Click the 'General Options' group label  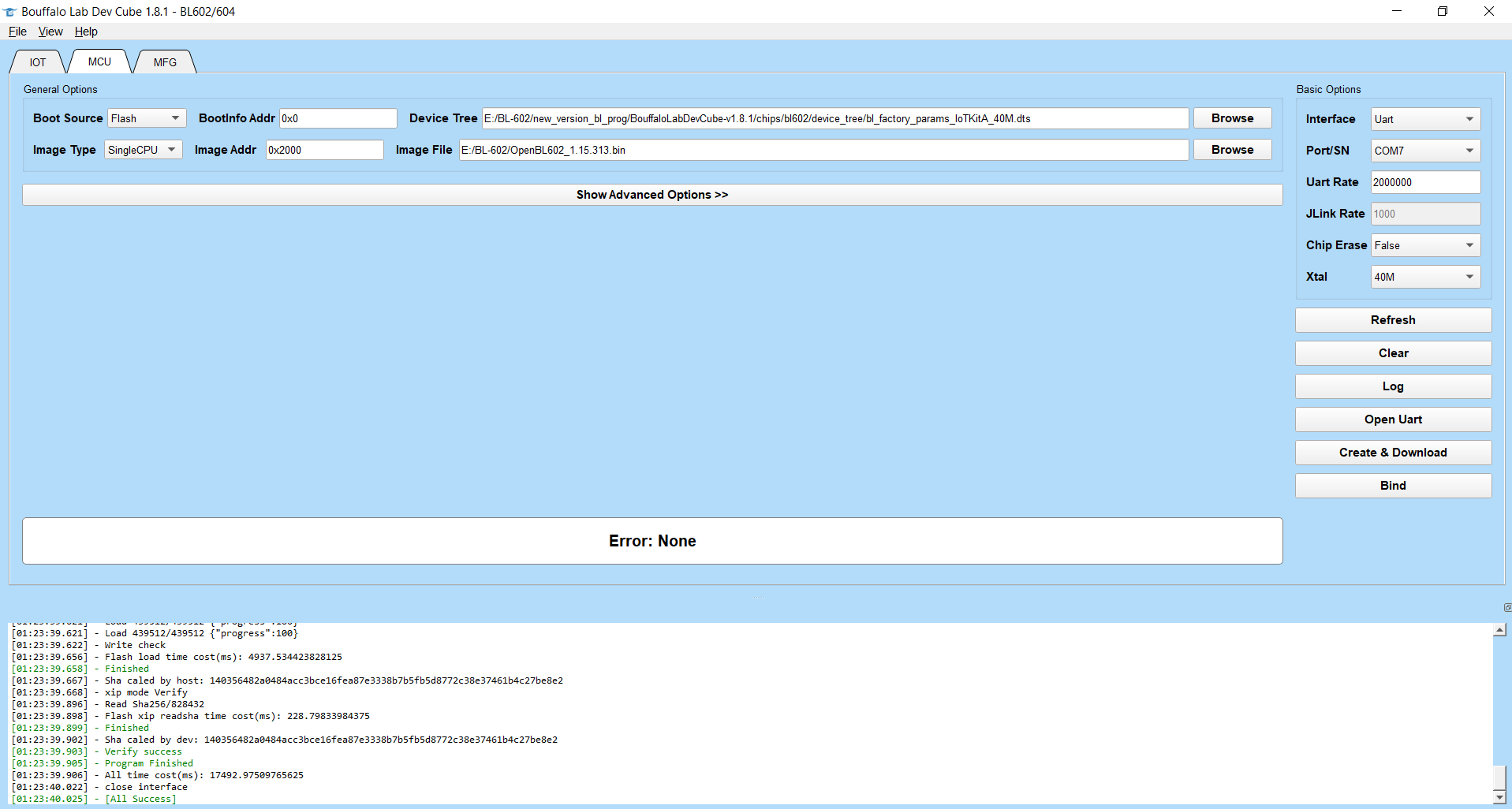61,89
